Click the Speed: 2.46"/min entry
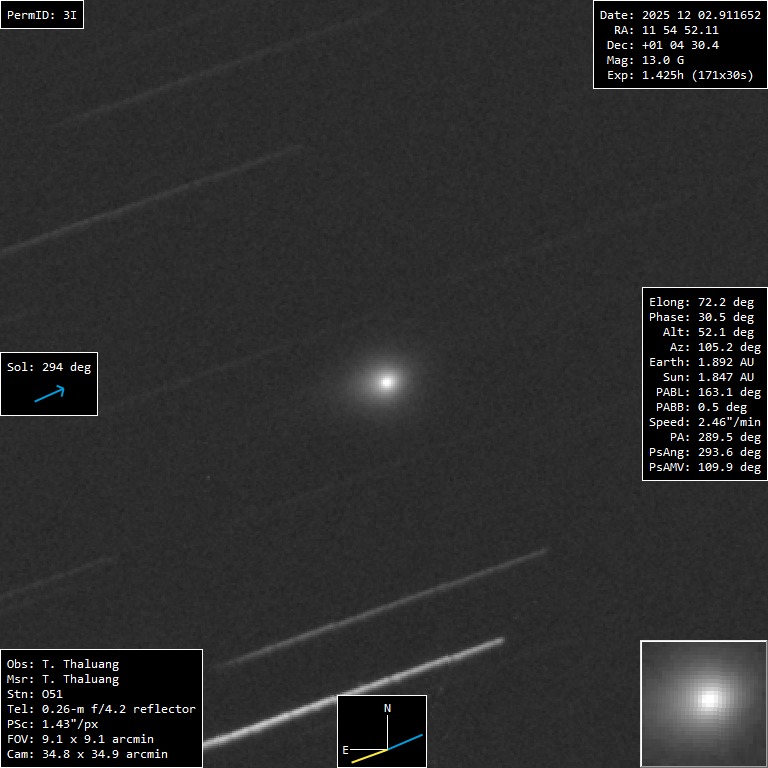 click(x=704, y=422)
